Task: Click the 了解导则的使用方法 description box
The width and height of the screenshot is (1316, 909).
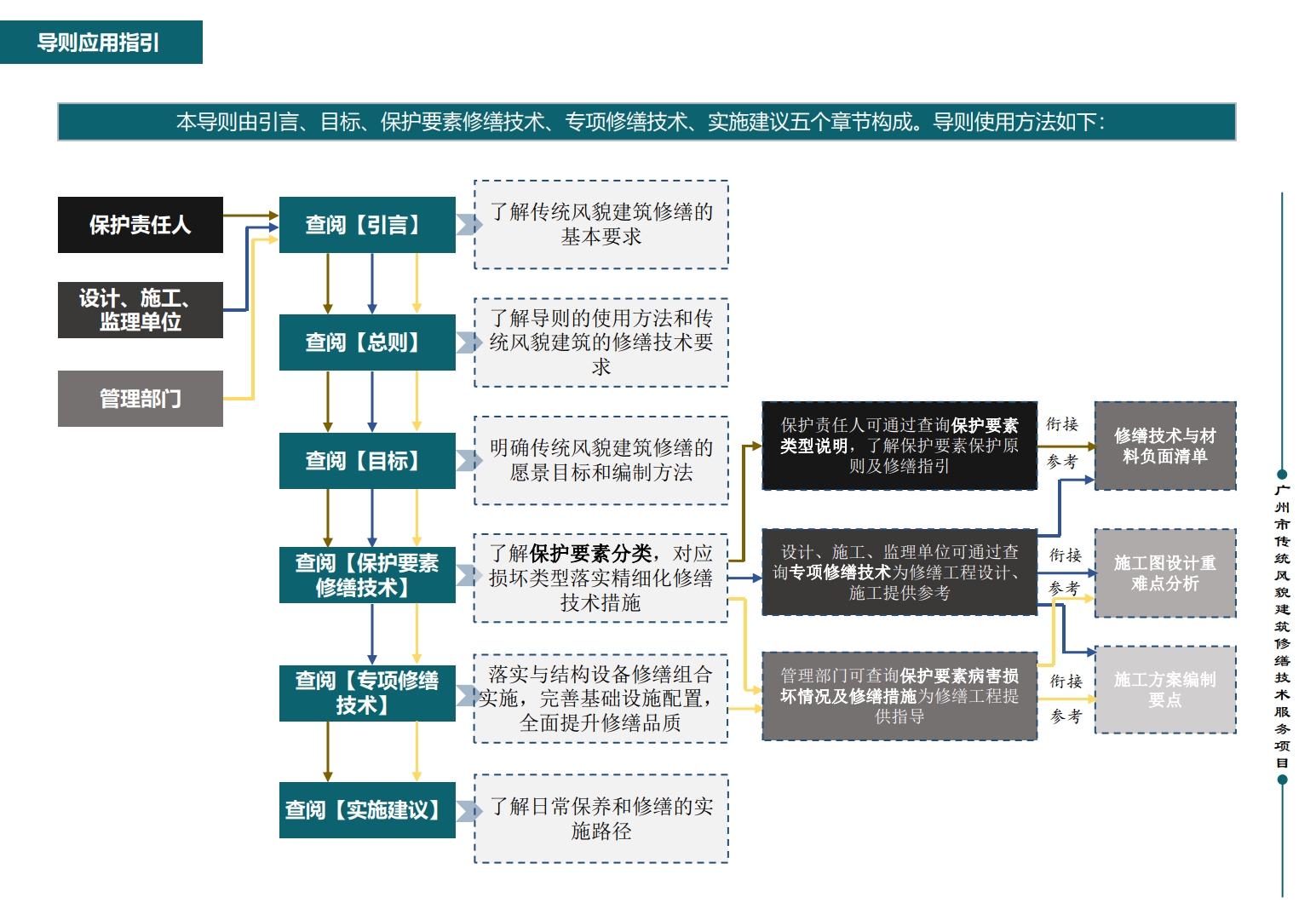Action: click(x=601, y=342)
